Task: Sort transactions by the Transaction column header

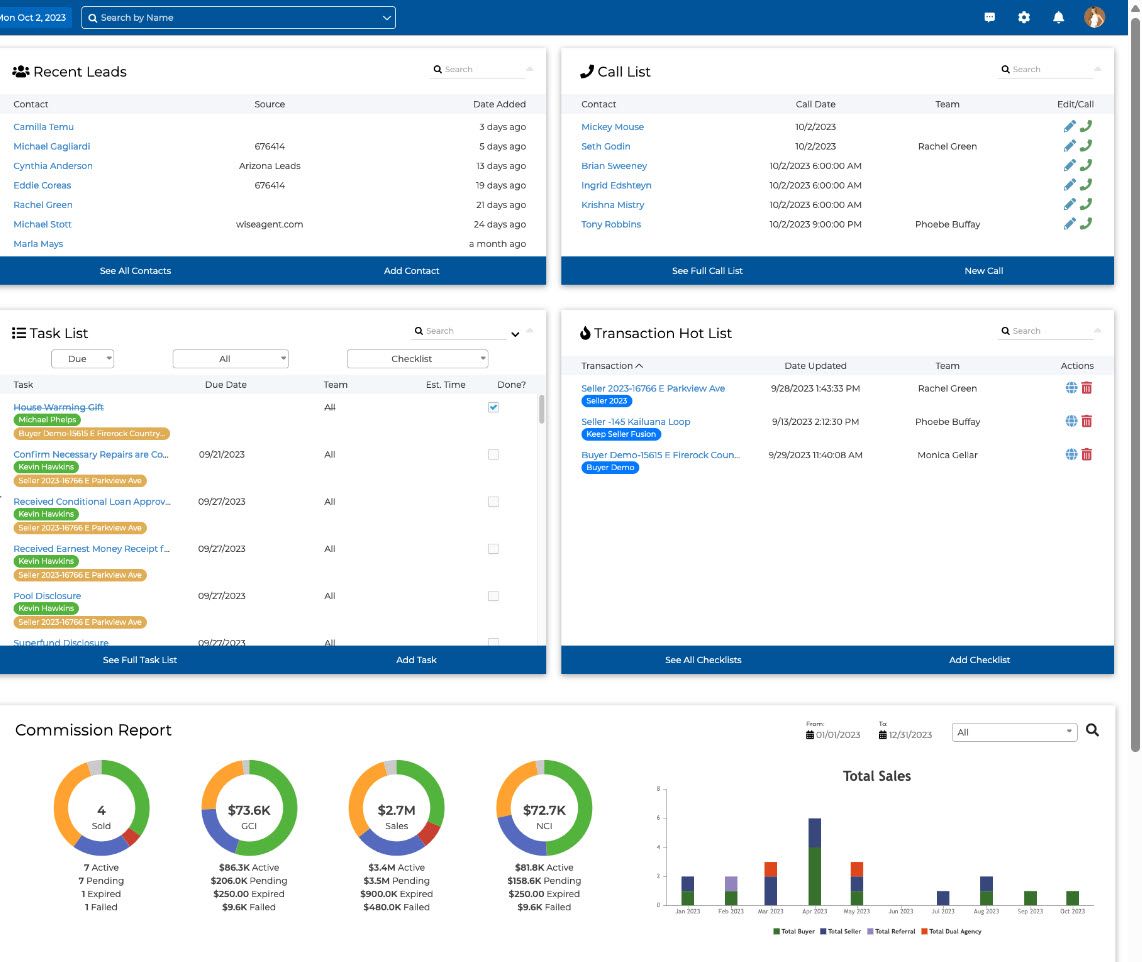Action: tap(612, 365)
